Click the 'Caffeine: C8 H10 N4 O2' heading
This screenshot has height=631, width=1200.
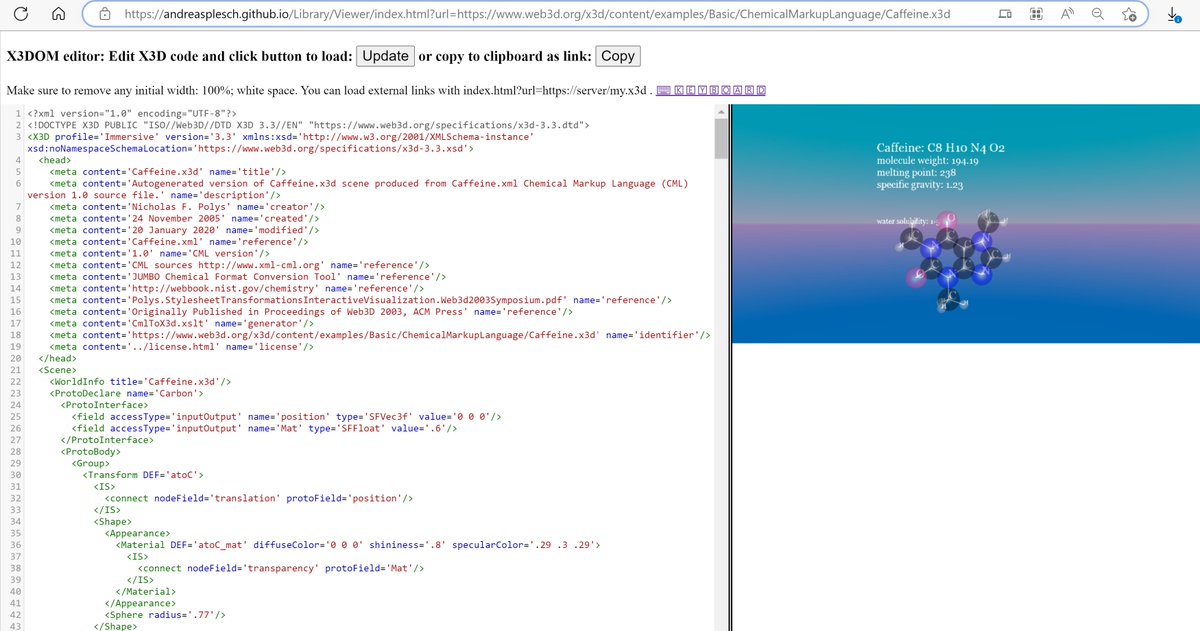coord(940,148)
